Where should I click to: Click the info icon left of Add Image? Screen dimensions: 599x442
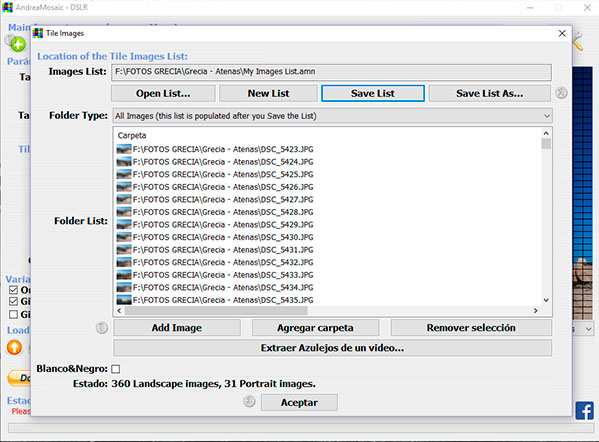pos(102,328)
